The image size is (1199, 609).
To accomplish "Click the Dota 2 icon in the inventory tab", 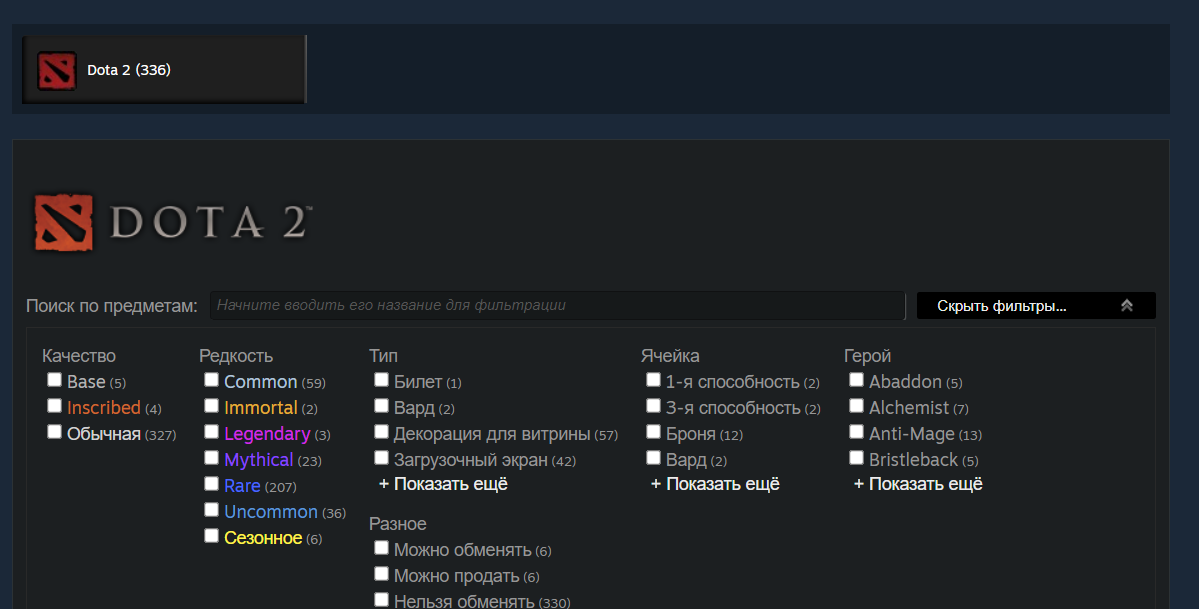I will point(57,70).
